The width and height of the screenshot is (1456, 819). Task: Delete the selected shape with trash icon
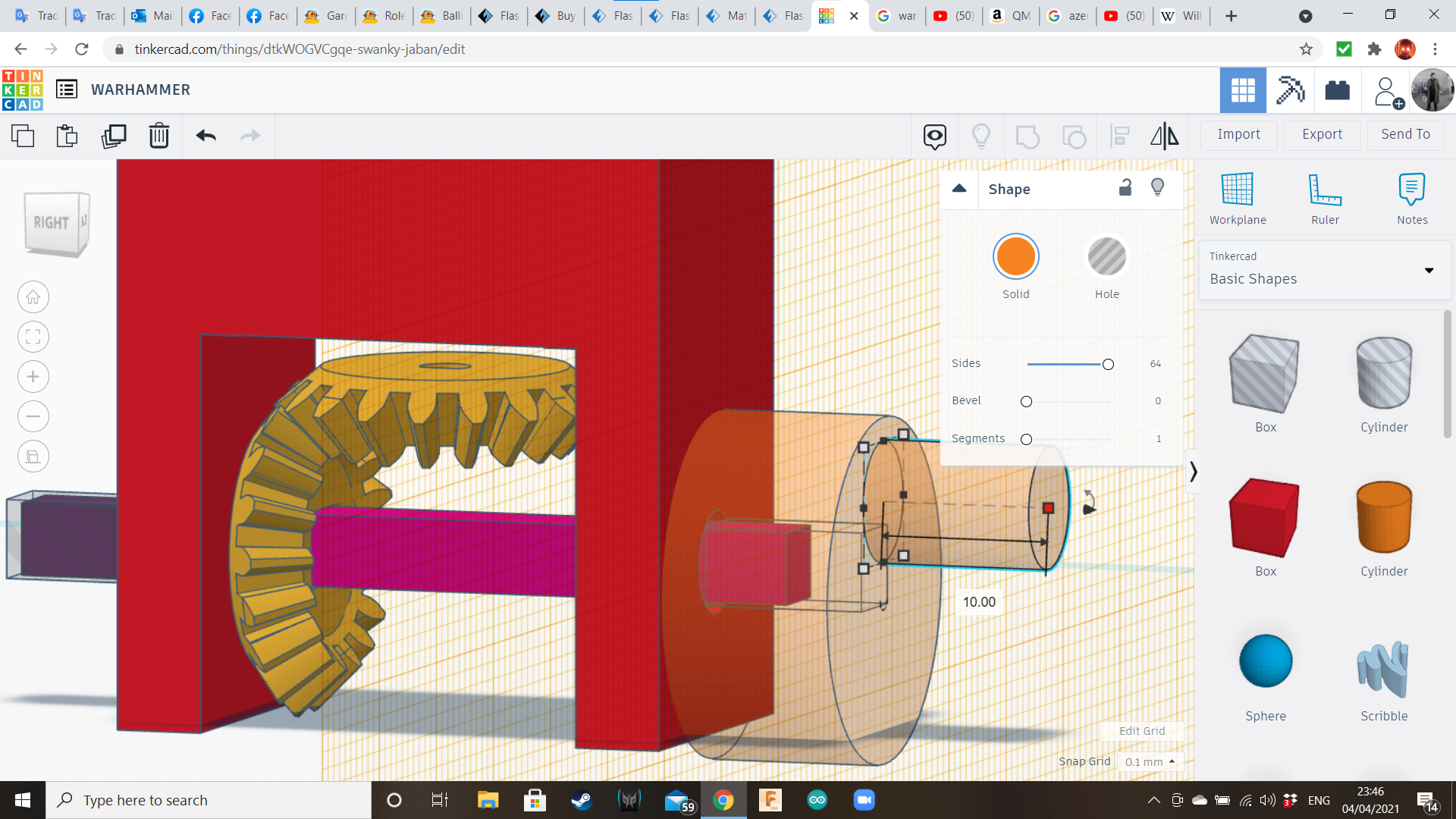(x=159, y=136)
